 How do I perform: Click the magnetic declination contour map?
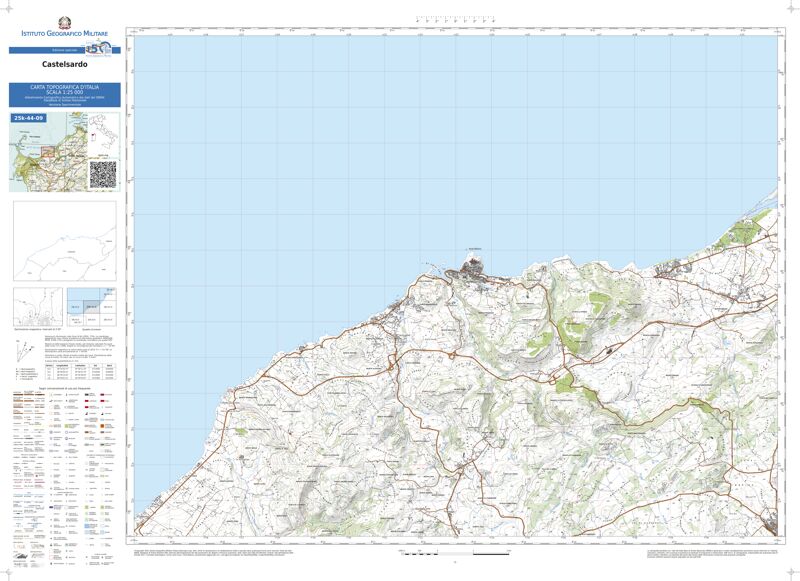[37, 306]
